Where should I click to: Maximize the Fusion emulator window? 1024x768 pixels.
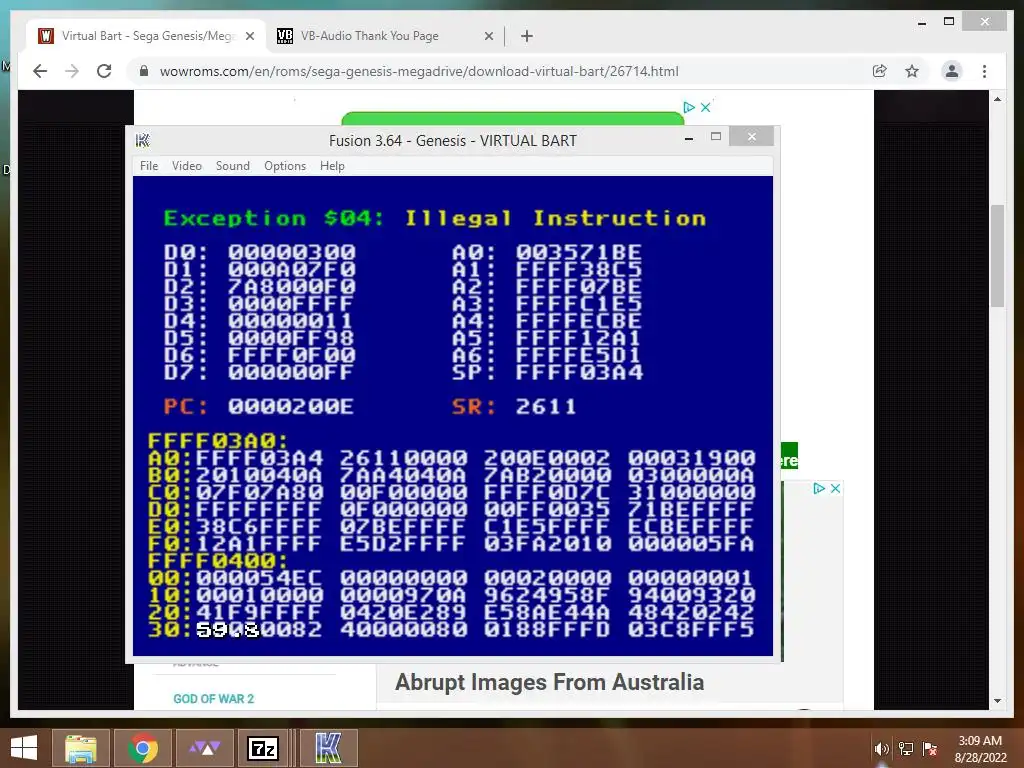(716, 136)
